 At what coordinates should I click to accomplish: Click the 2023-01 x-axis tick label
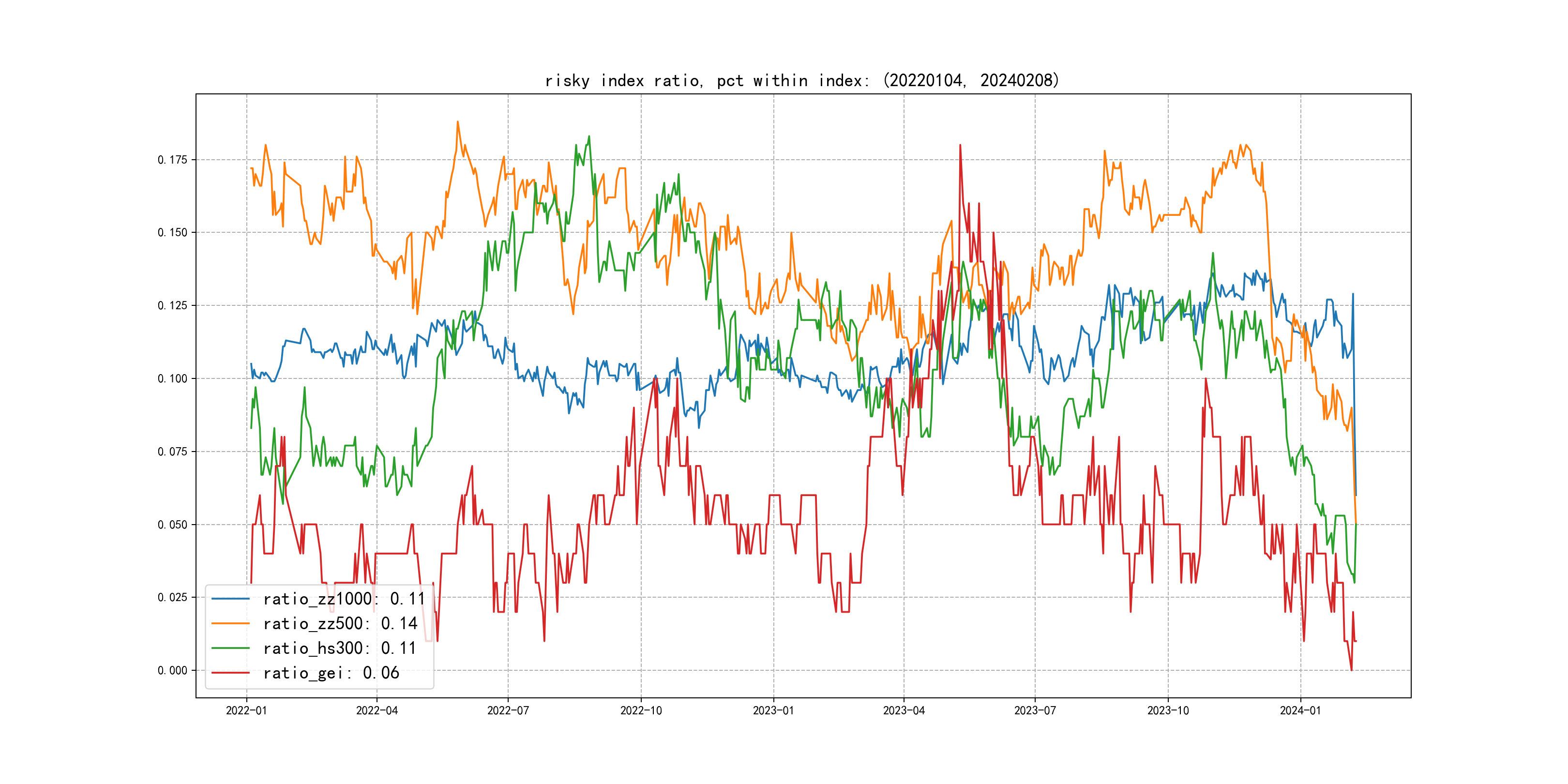click(x=773, y=710)
